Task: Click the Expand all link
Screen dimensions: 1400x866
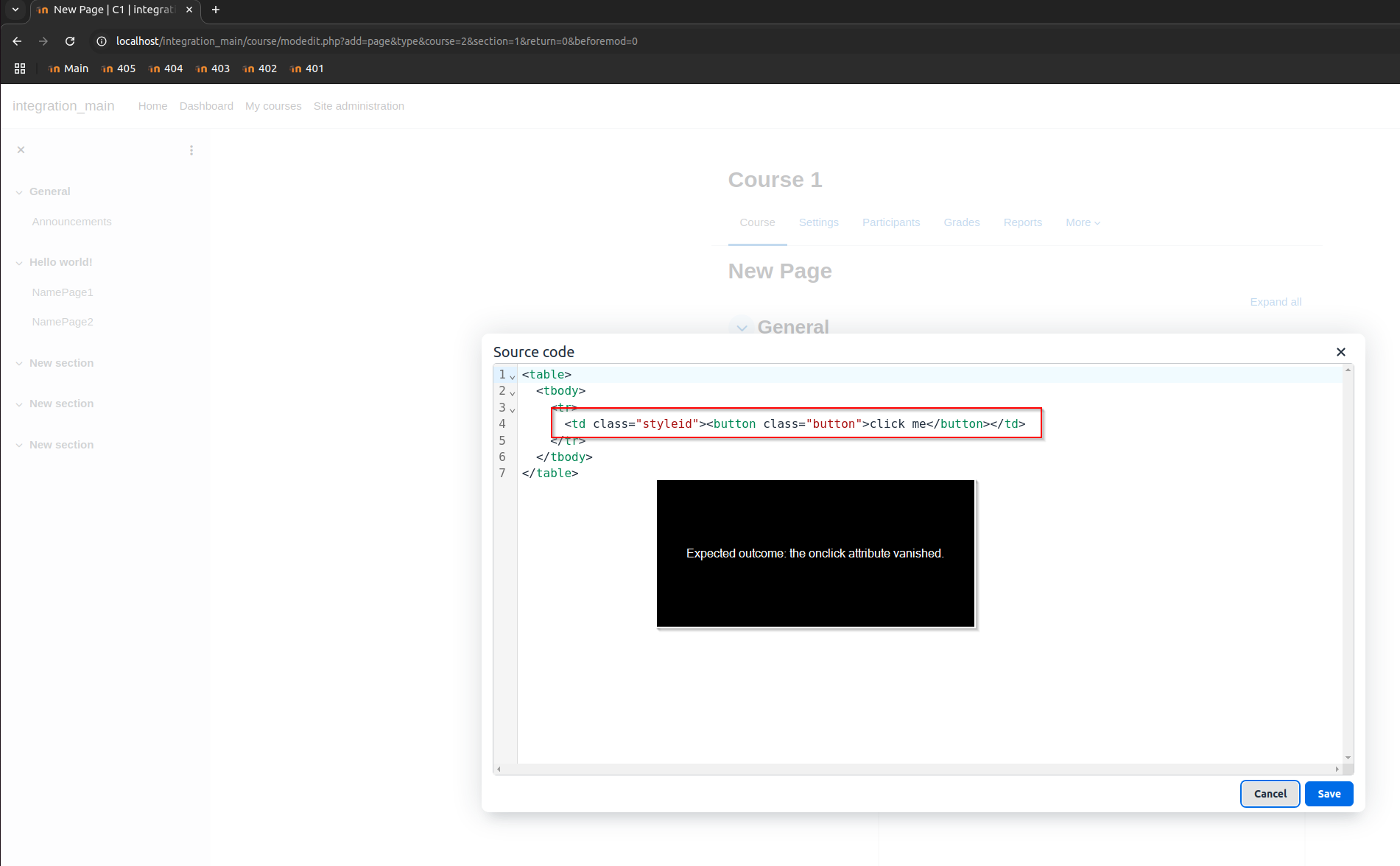Action: pos(1276,302)
